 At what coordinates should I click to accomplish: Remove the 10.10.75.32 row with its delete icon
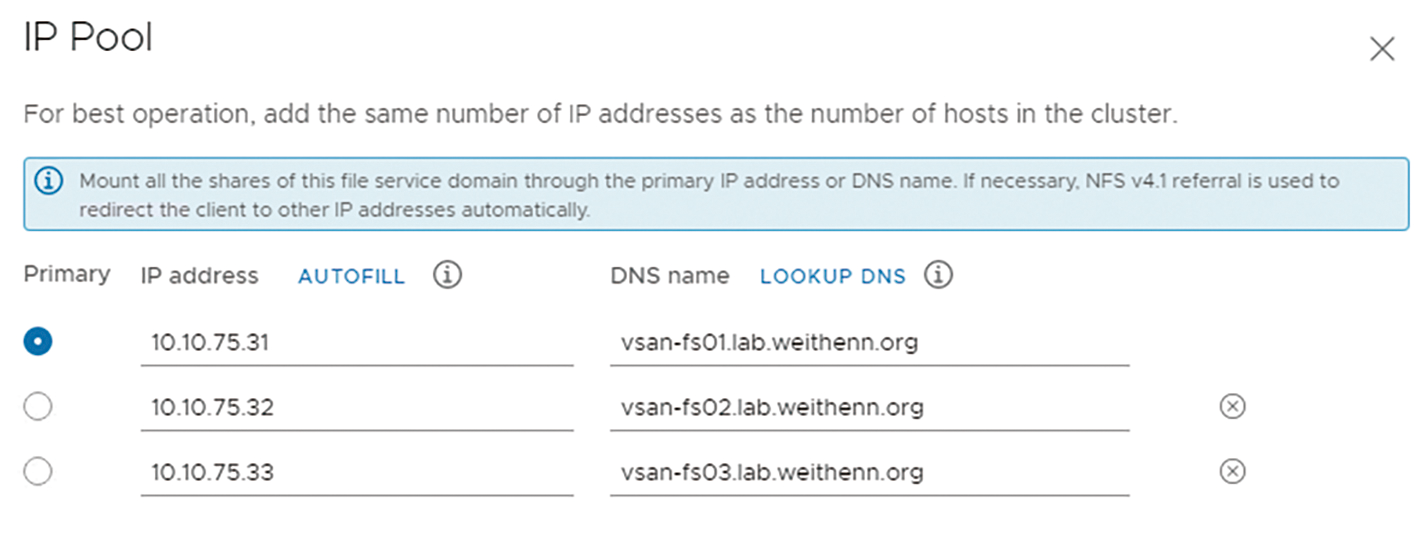click(1233, 407)
